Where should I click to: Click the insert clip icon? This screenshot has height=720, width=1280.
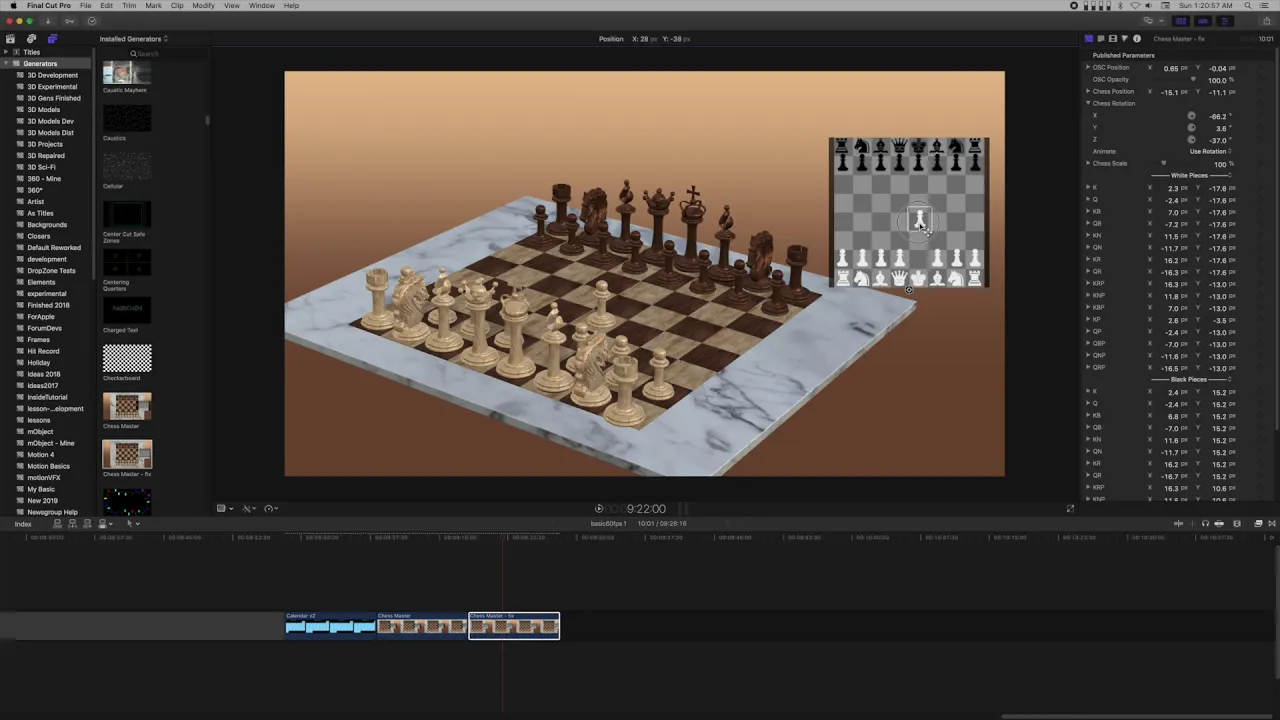pyautogui.click(x=72, y=524)
